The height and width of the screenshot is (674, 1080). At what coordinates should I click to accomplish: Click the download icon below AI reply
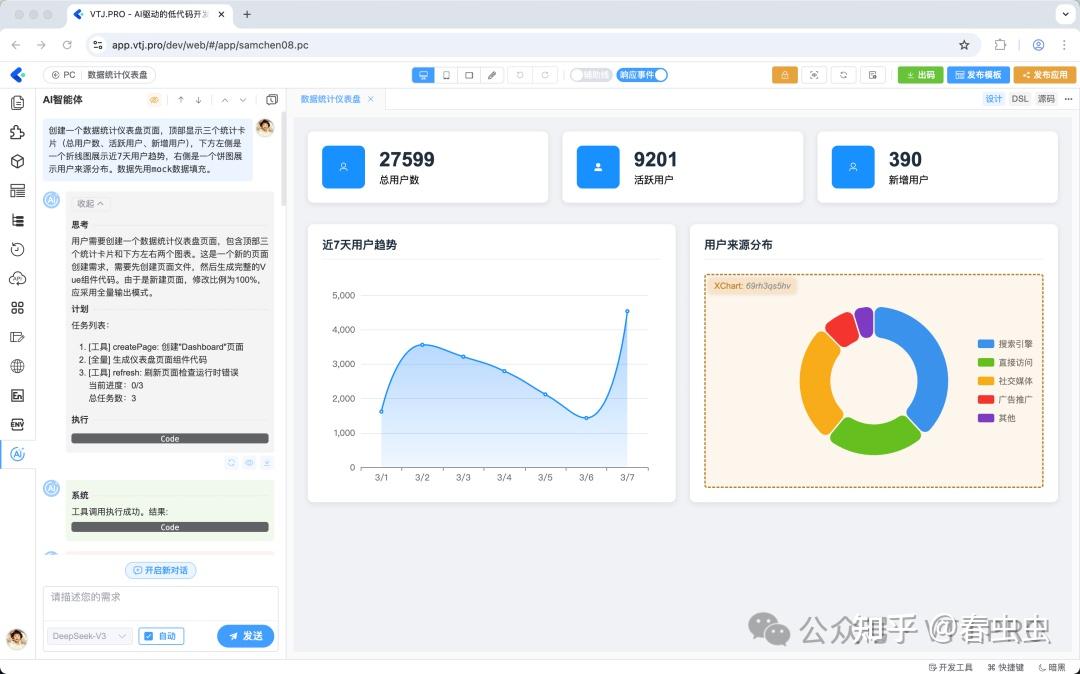coord(267,463)
